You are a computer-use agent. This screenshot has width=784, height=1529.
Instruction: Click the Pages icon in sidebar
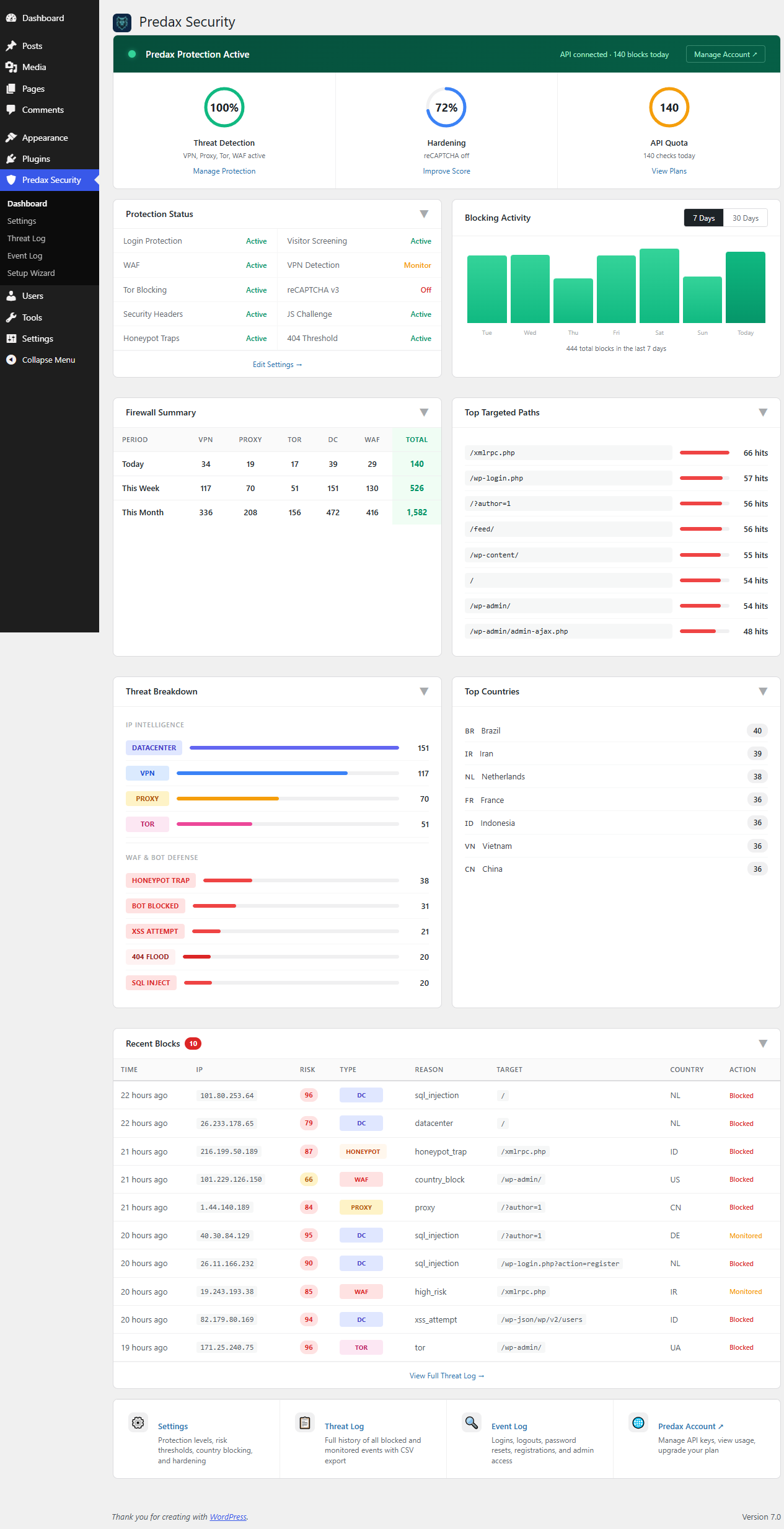(11, 89)
